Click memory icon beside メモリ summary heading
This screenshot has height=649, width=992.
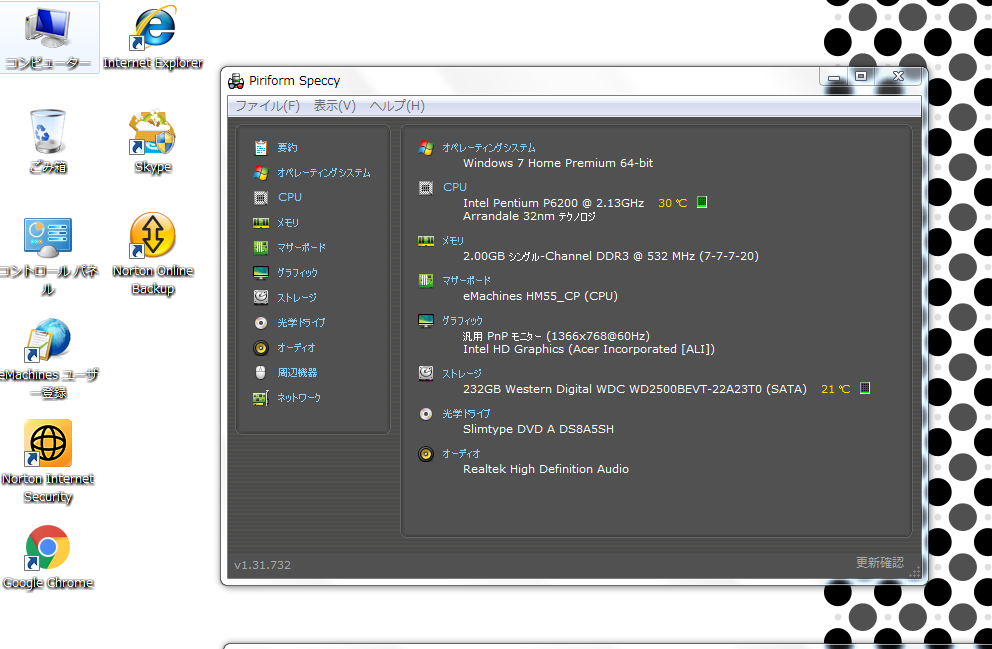pyautogui.click(x=426, y=240)
